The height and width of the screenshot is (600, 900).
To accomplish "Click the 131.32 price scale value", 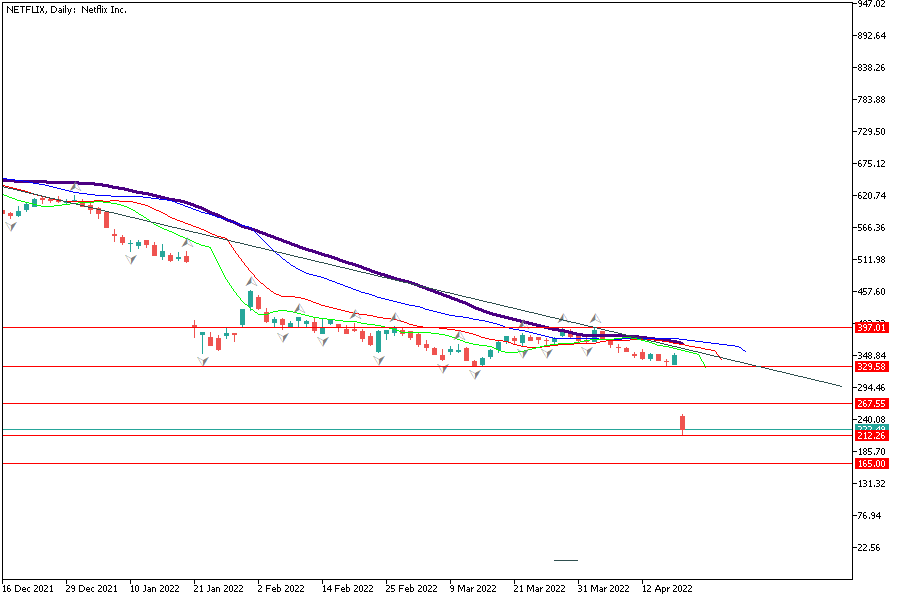I will tap(871, 484).
